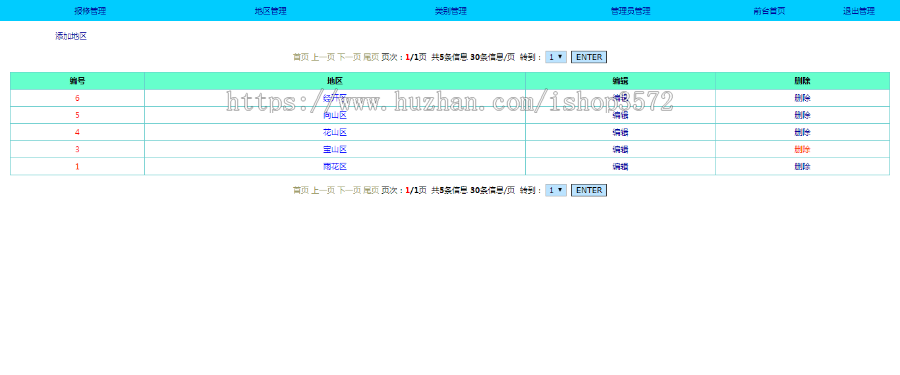Go to 前台首页 from the nav bar

769,11
